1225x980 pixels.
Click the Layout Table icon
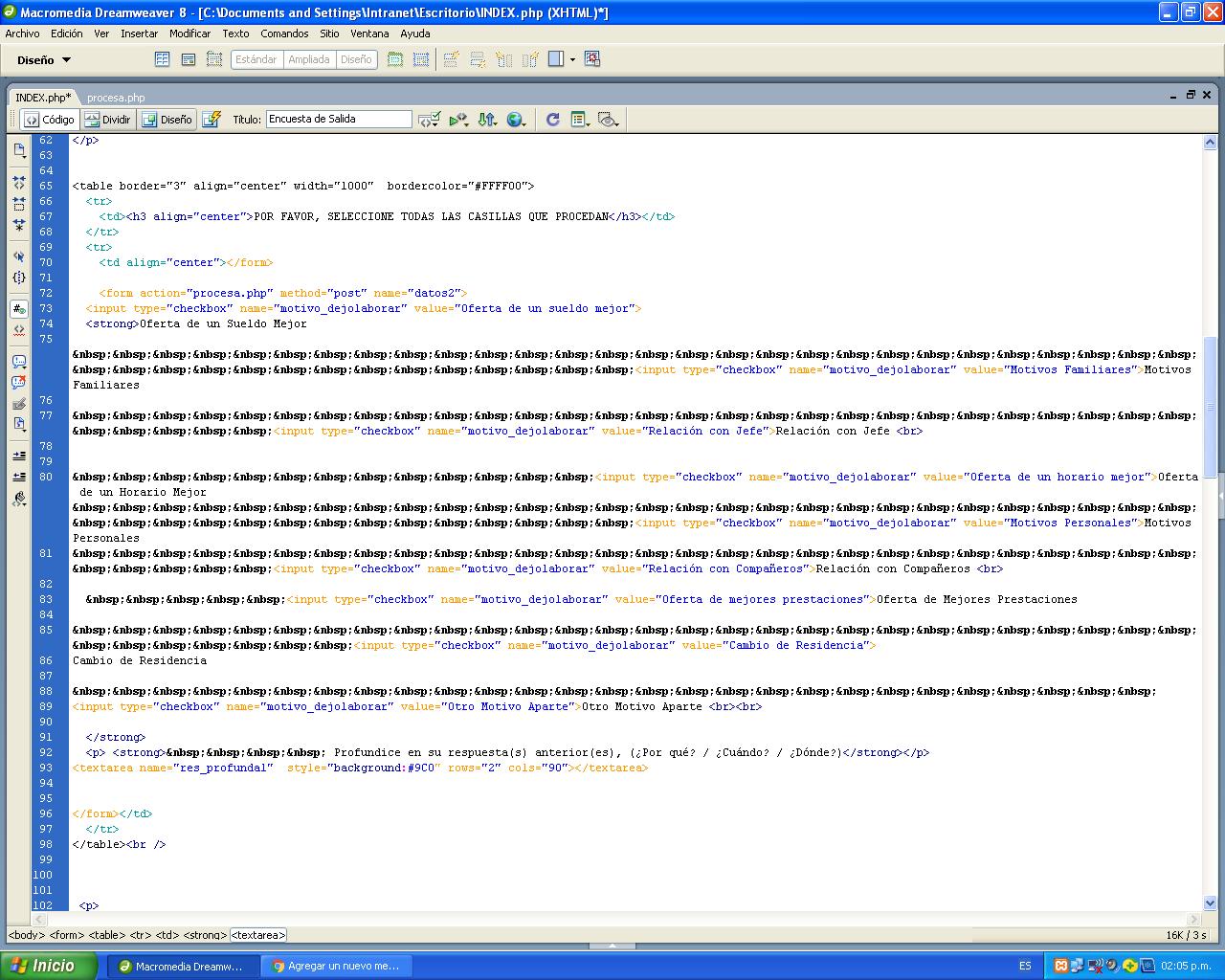(x=395, y=59)
